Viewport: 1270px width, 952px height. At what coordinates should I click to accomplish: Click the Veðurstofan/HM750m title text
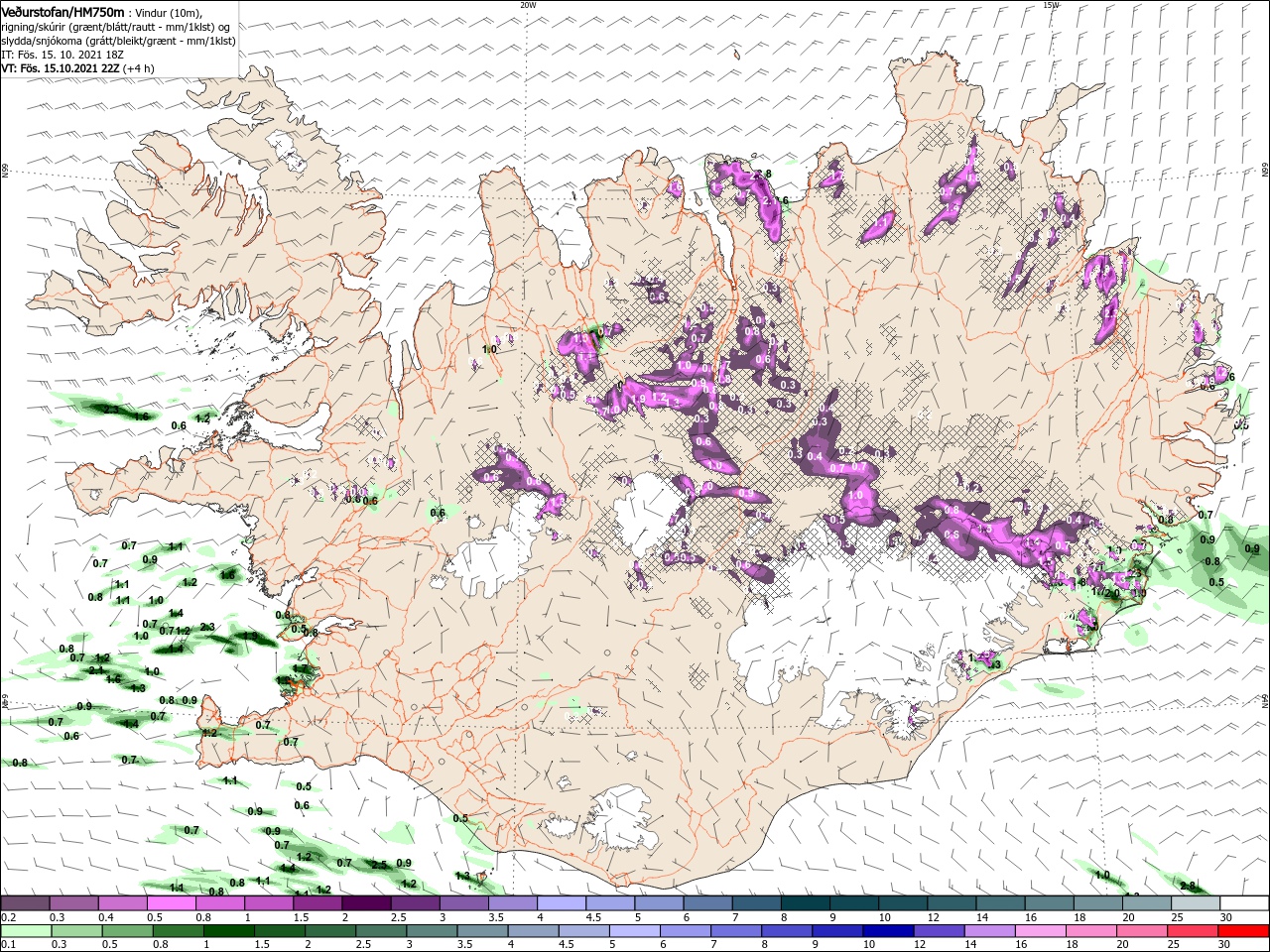[x=63, y=11]
